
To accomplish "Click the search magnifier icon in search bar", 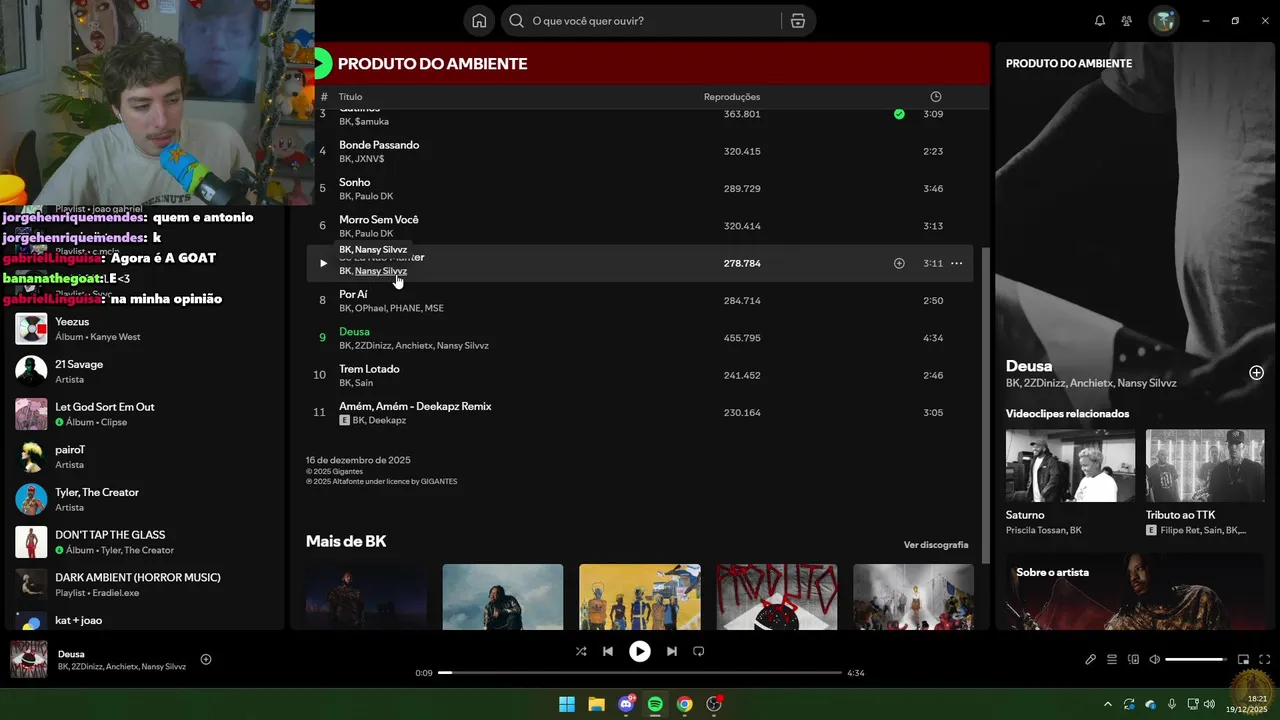I will [x=516, y=21].
